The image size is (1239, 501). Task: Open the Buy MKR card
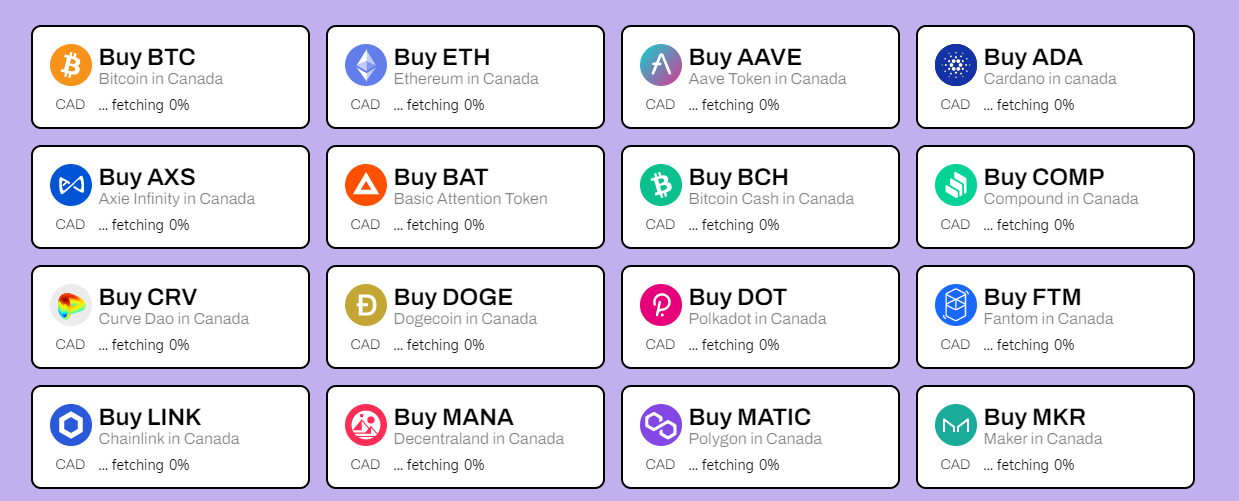click(1055, 437)
